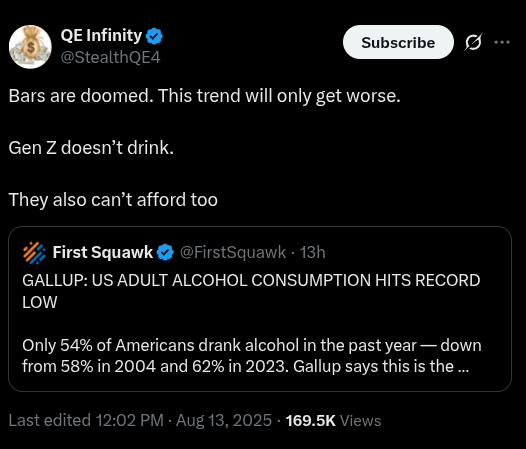Click the Subscribe button
This screenshot has height=449, width=526.
tap(398, 42)
